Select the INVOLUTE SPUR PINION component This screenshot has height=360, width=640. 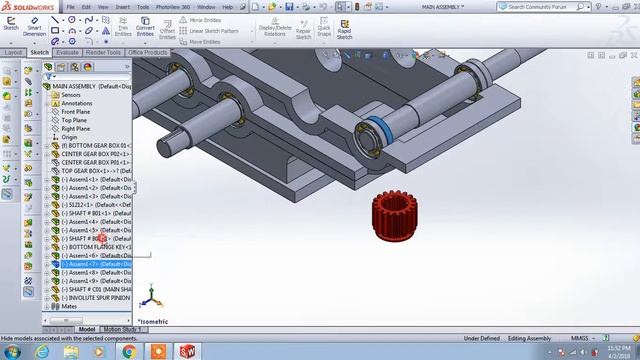tap(96, 298)
